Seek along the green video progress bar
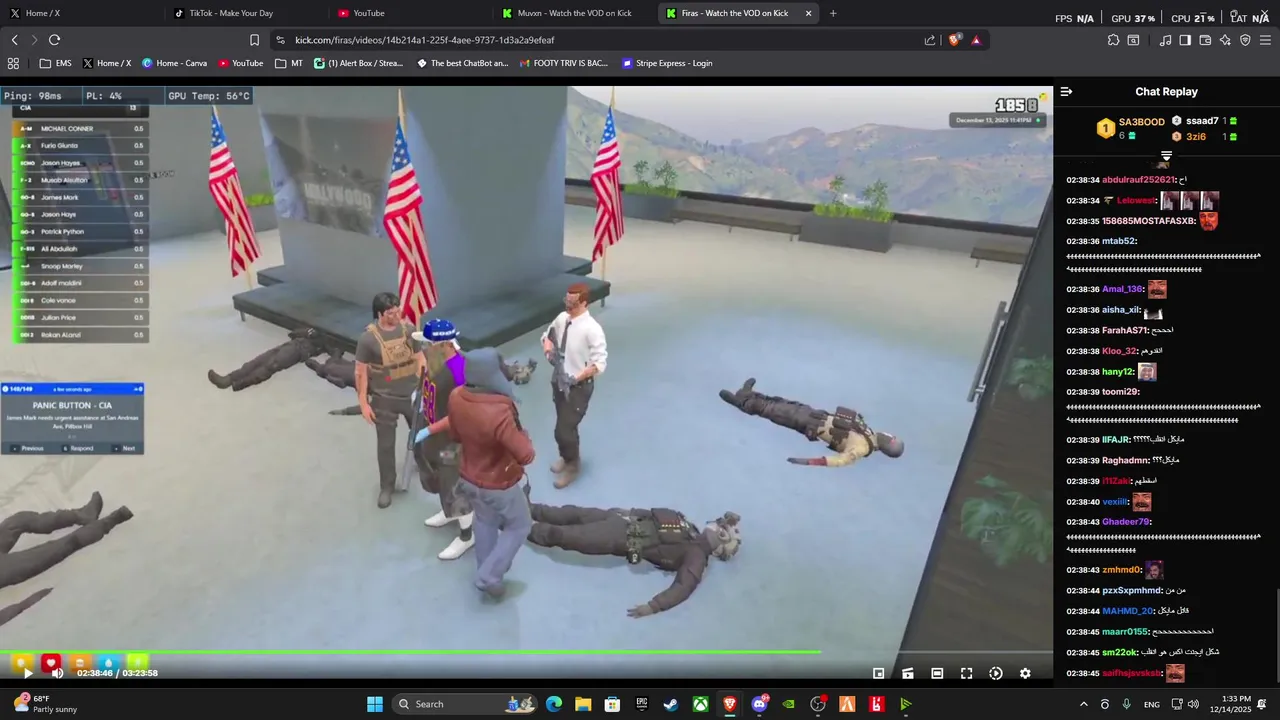 (x=526, y=653)
